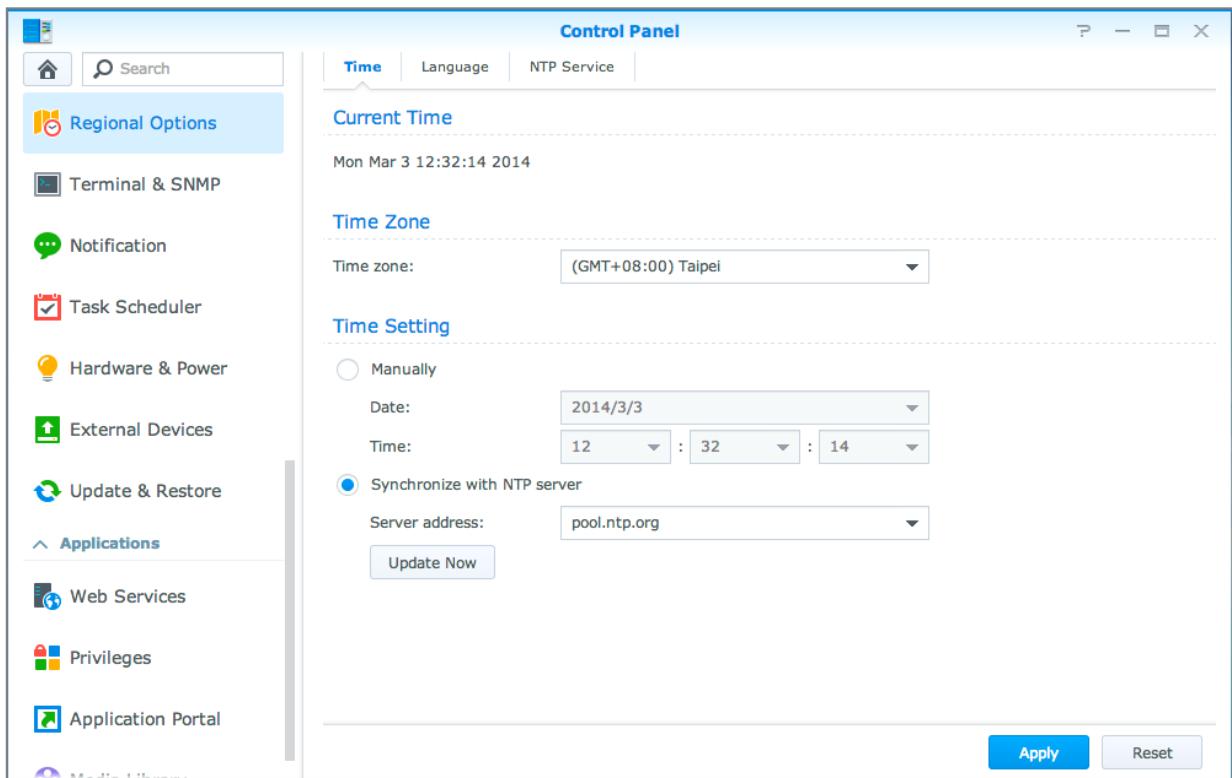The image size is (1232, 778).
Task: Open the minute dropdown showing 32
Action: point(745,447)
